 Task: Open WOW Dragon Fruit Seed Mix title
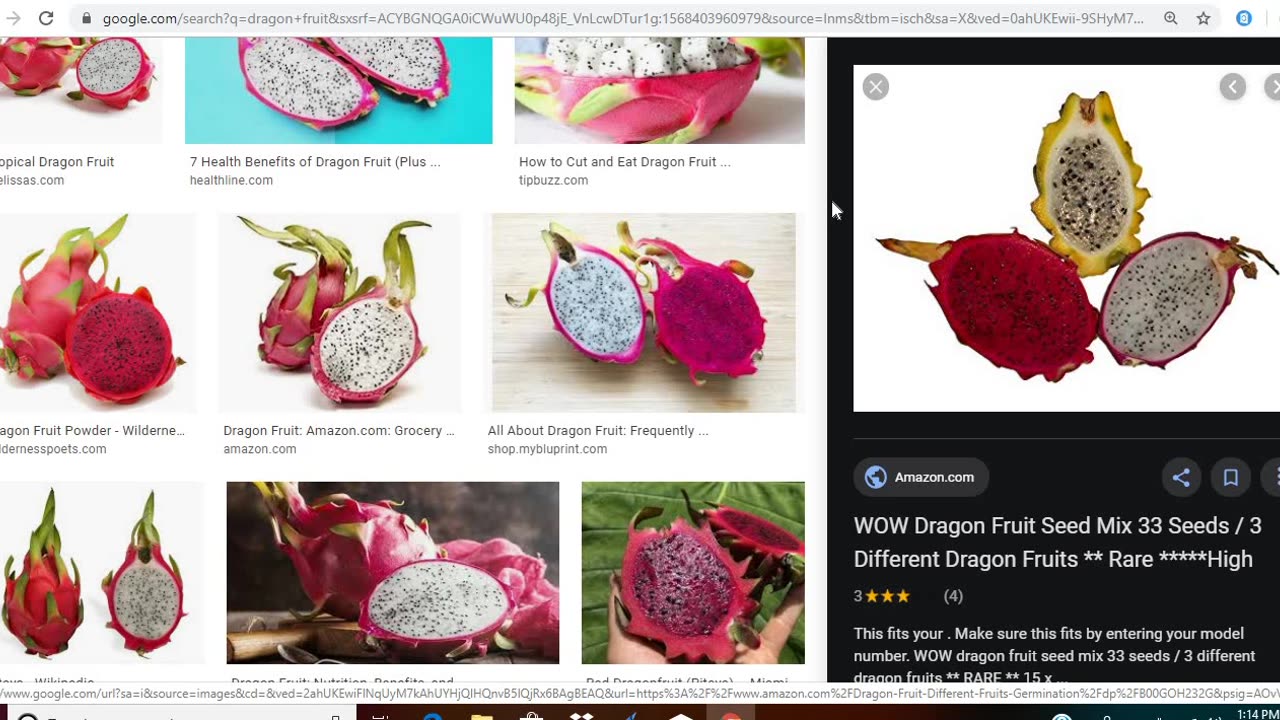(x=1058, y=542)
